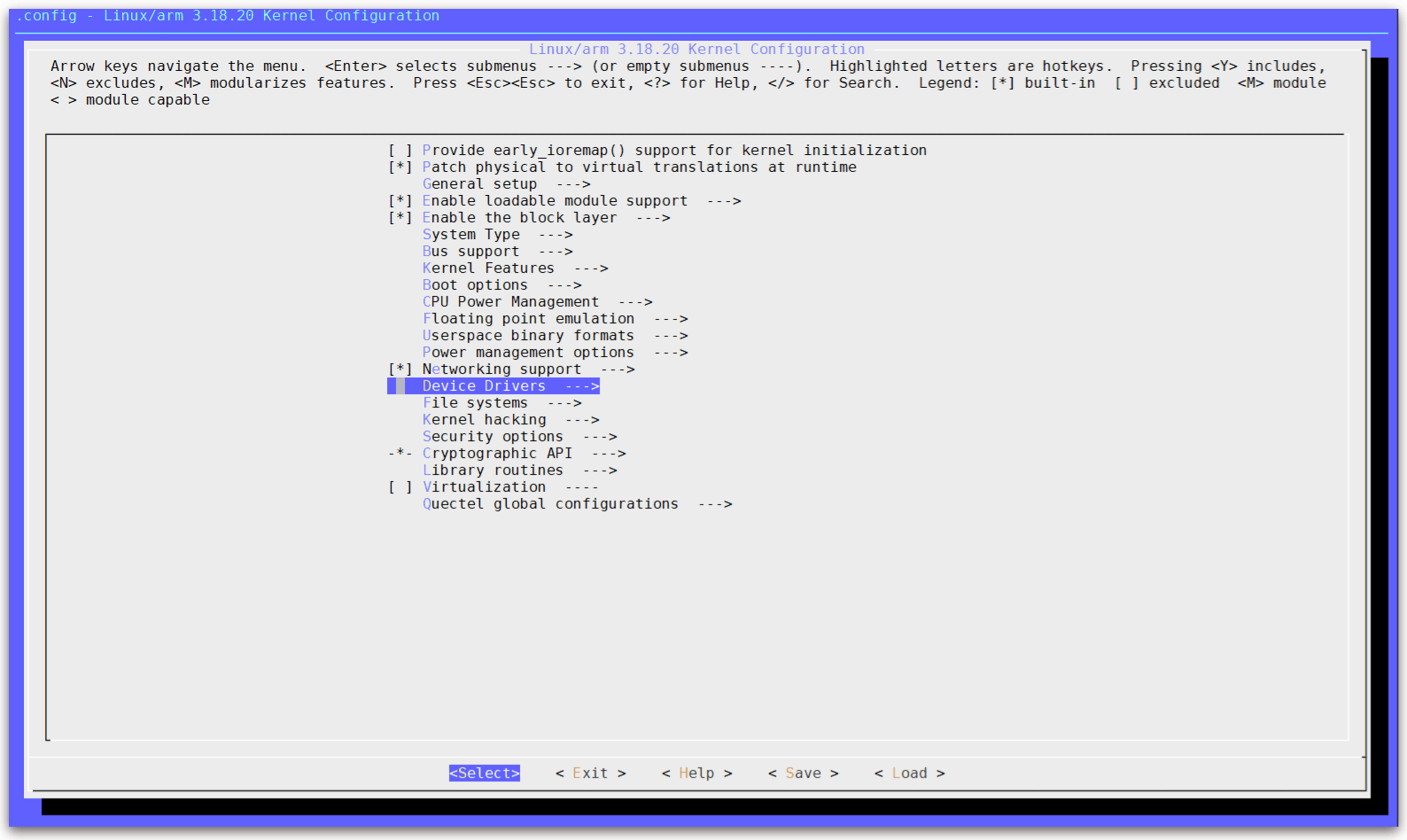Open Floating point emulation submenu
1407x840 pixels.
point(555,319)
